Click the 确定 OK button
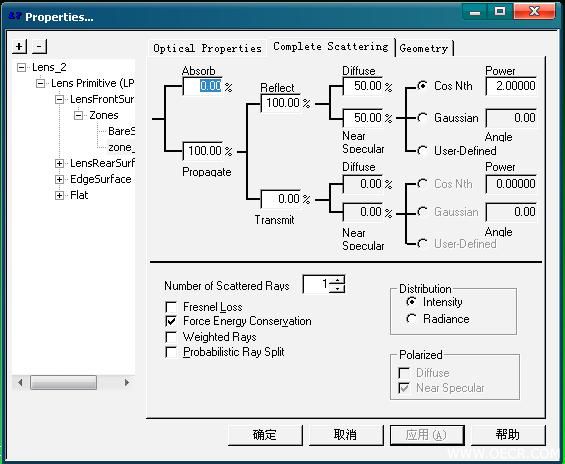This screenshot has height=464, width=565. [x=265, y=435]
